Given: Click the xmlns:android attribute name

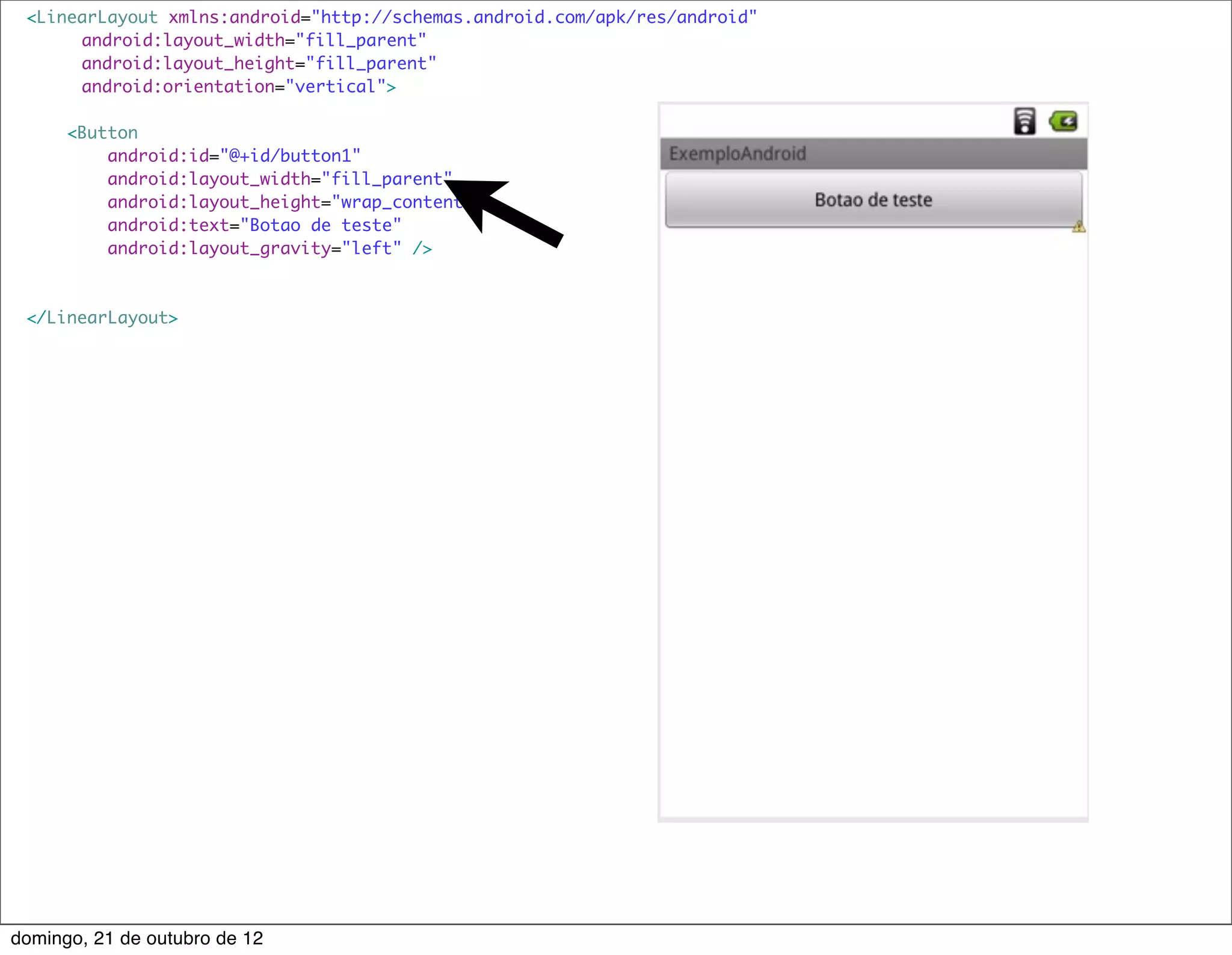Looking at the screenshot, I should point(234,17).
